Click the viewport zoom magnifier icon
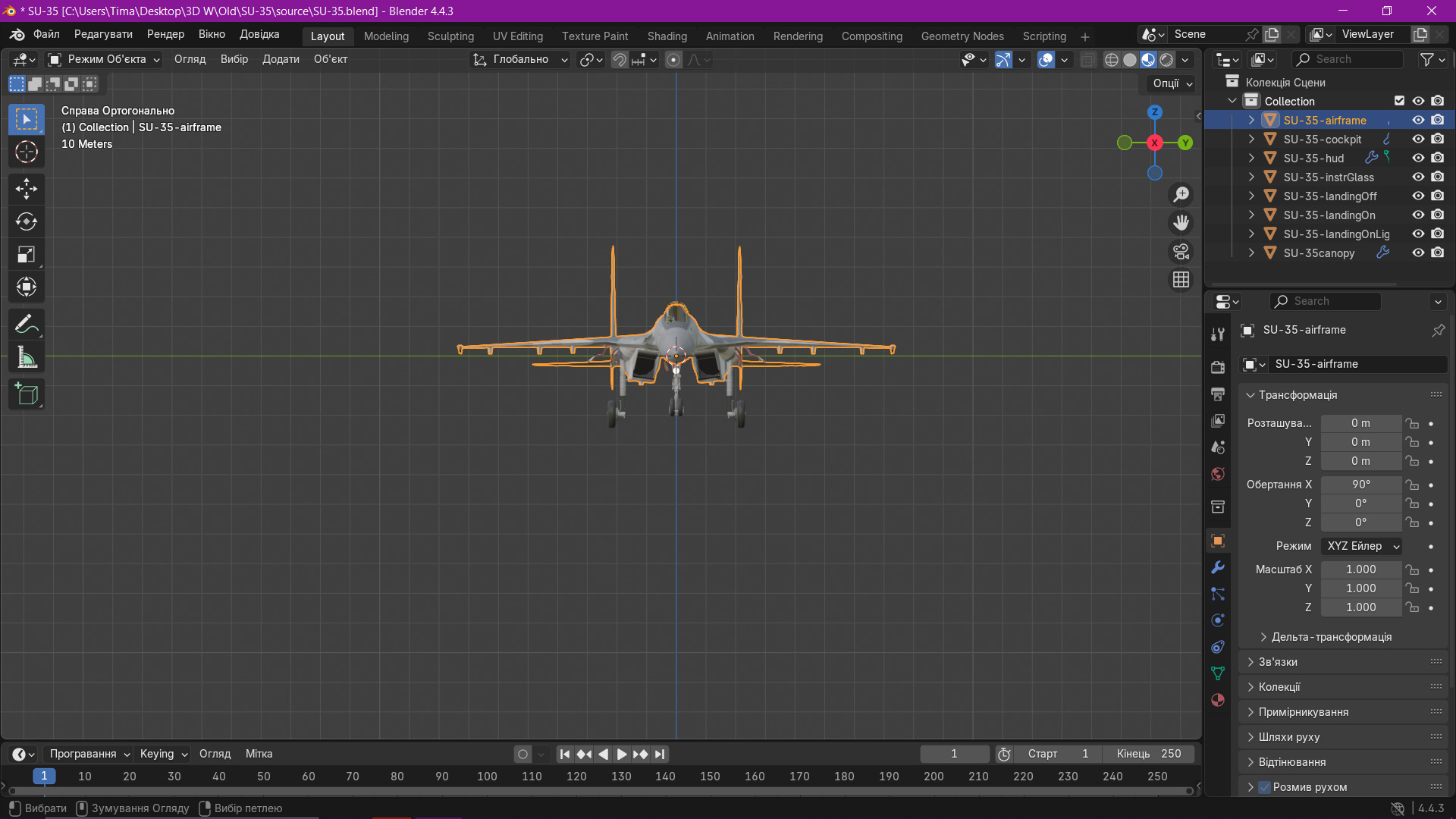Image resolution: width=1456 pixels, height=819 pixels. tap(1181, 195)
